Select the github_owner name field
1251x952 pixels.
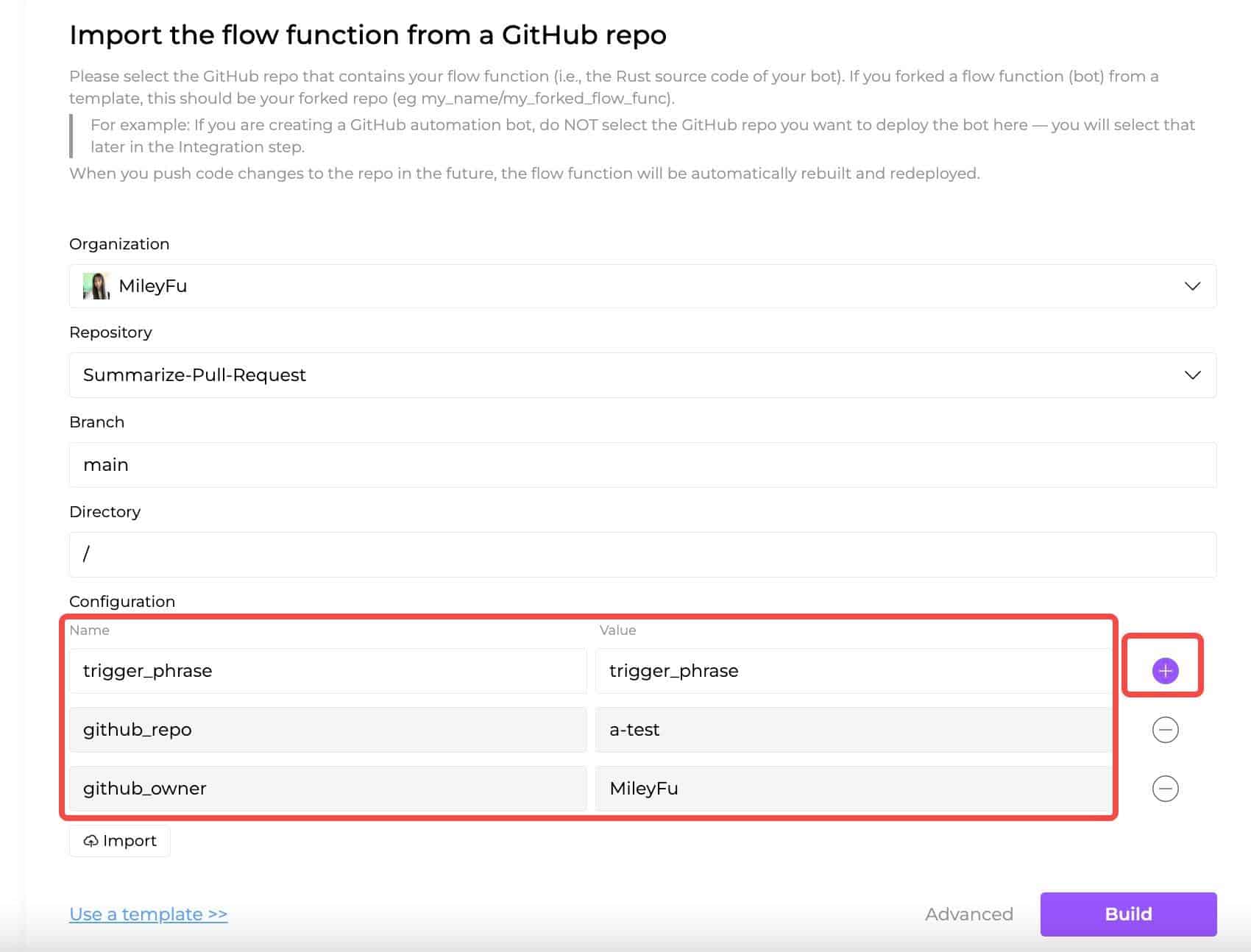point(327,788)
